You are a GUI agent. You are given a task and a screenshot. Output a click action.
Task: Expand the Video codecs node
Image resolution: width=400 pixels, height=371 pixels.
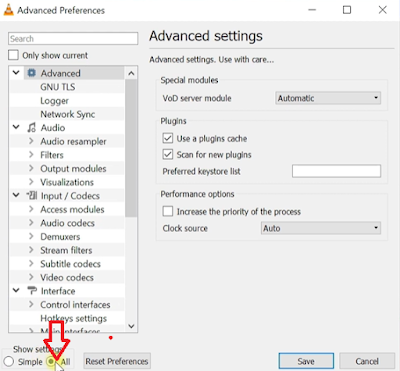31,277
